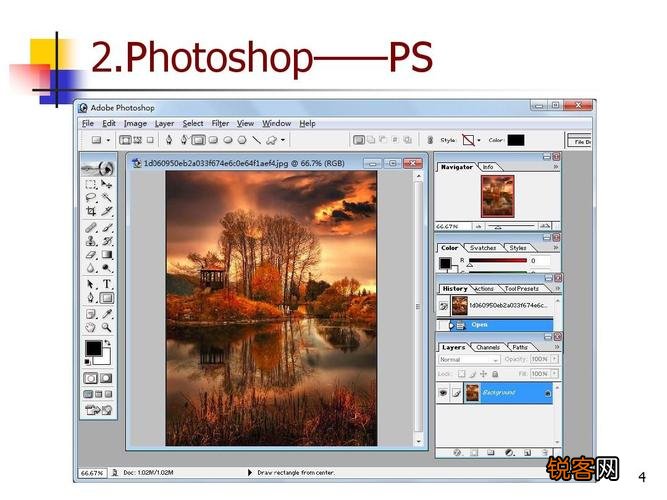Select the Clone Stamp tool
667x500 pixels.
coord(90,241)
